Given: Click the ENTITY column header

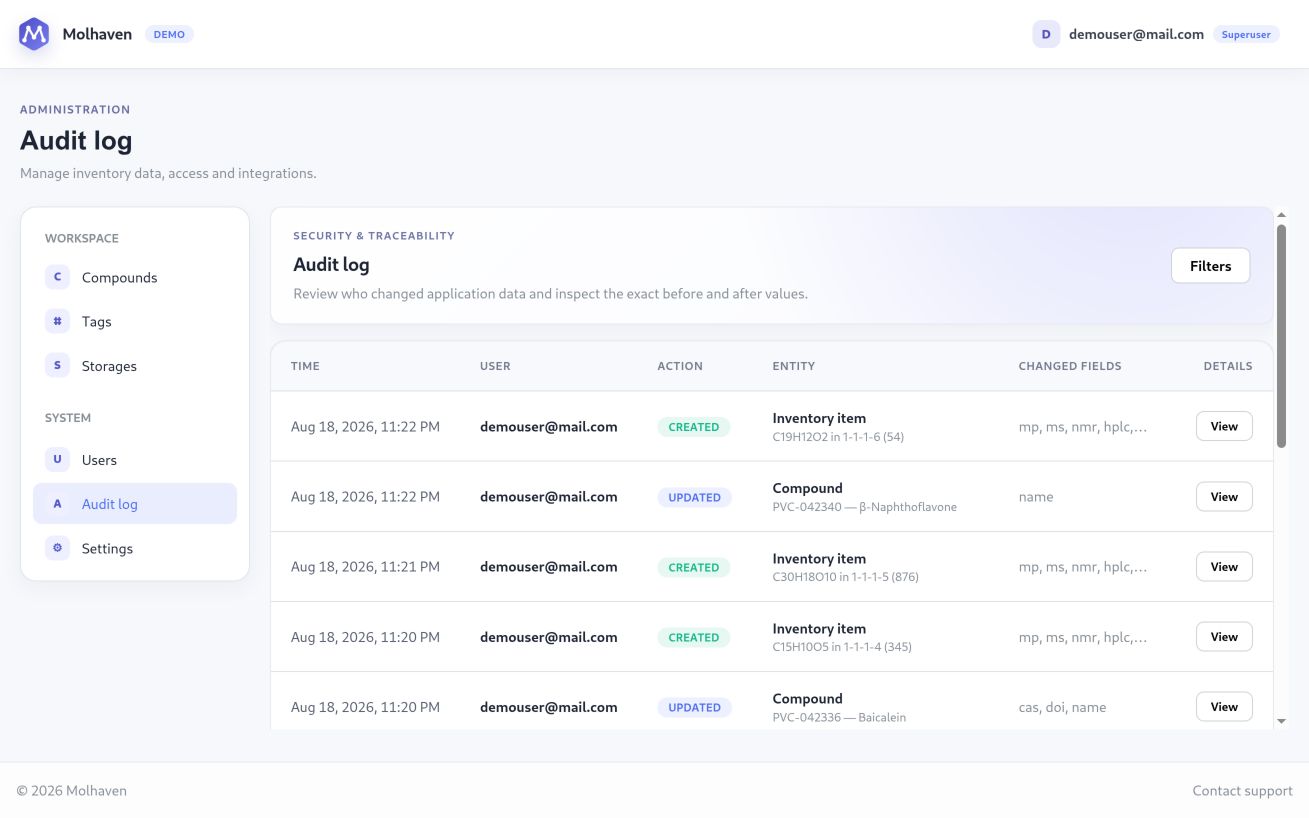Looking at the screenshot, I should [x=794, y=366].
